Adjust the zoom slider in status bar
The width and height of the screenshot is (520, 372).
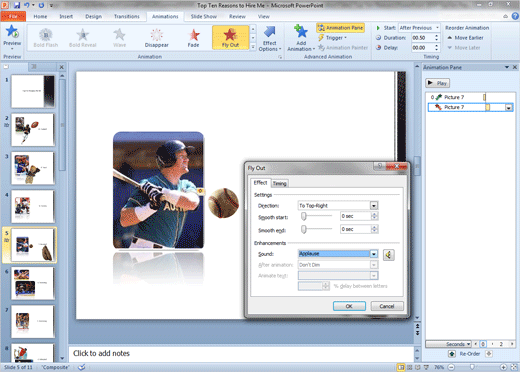pyautogui.click(x=473, y=367)
